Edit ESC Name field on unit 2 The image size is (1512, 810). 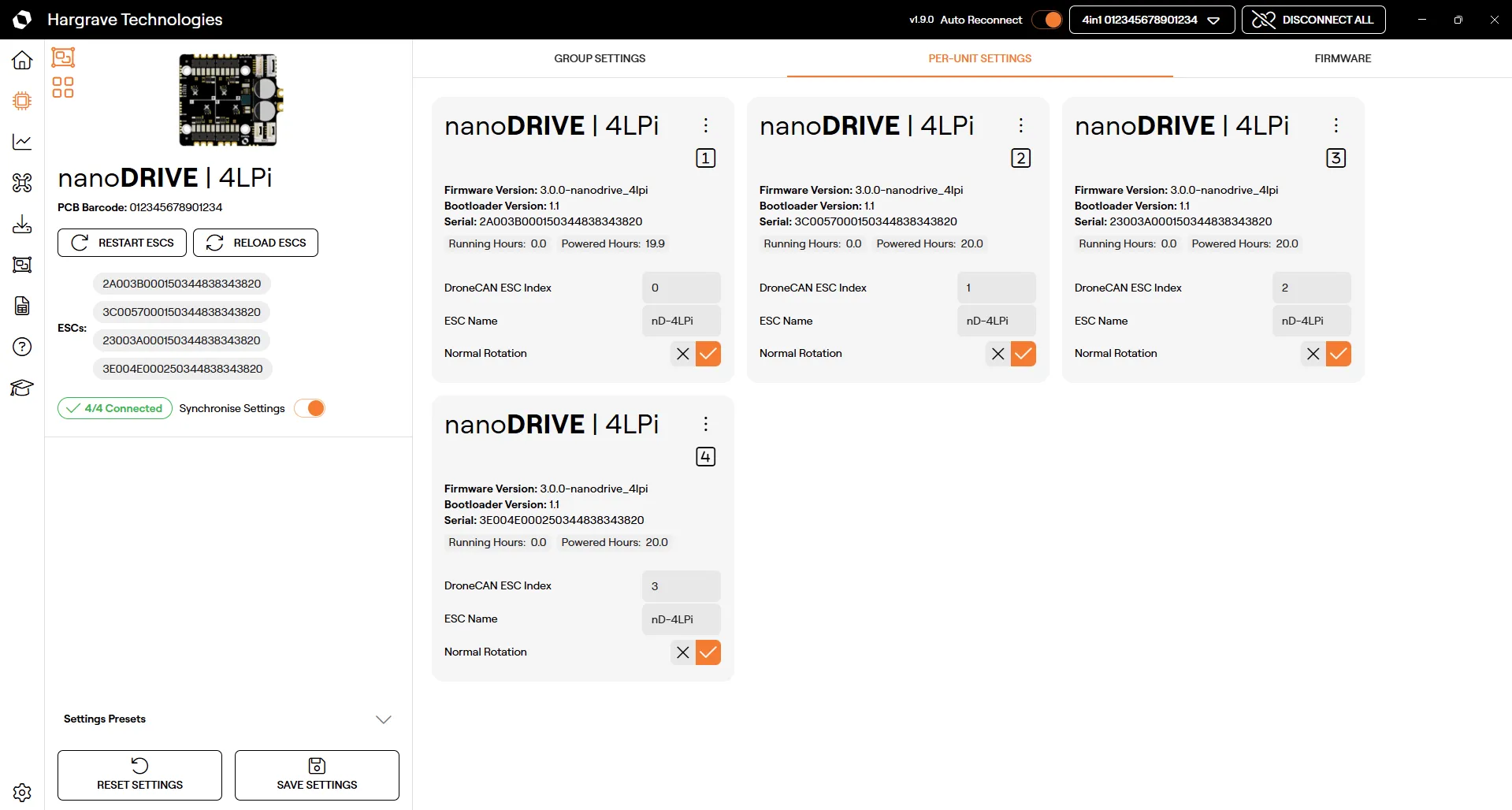(997, 321)
